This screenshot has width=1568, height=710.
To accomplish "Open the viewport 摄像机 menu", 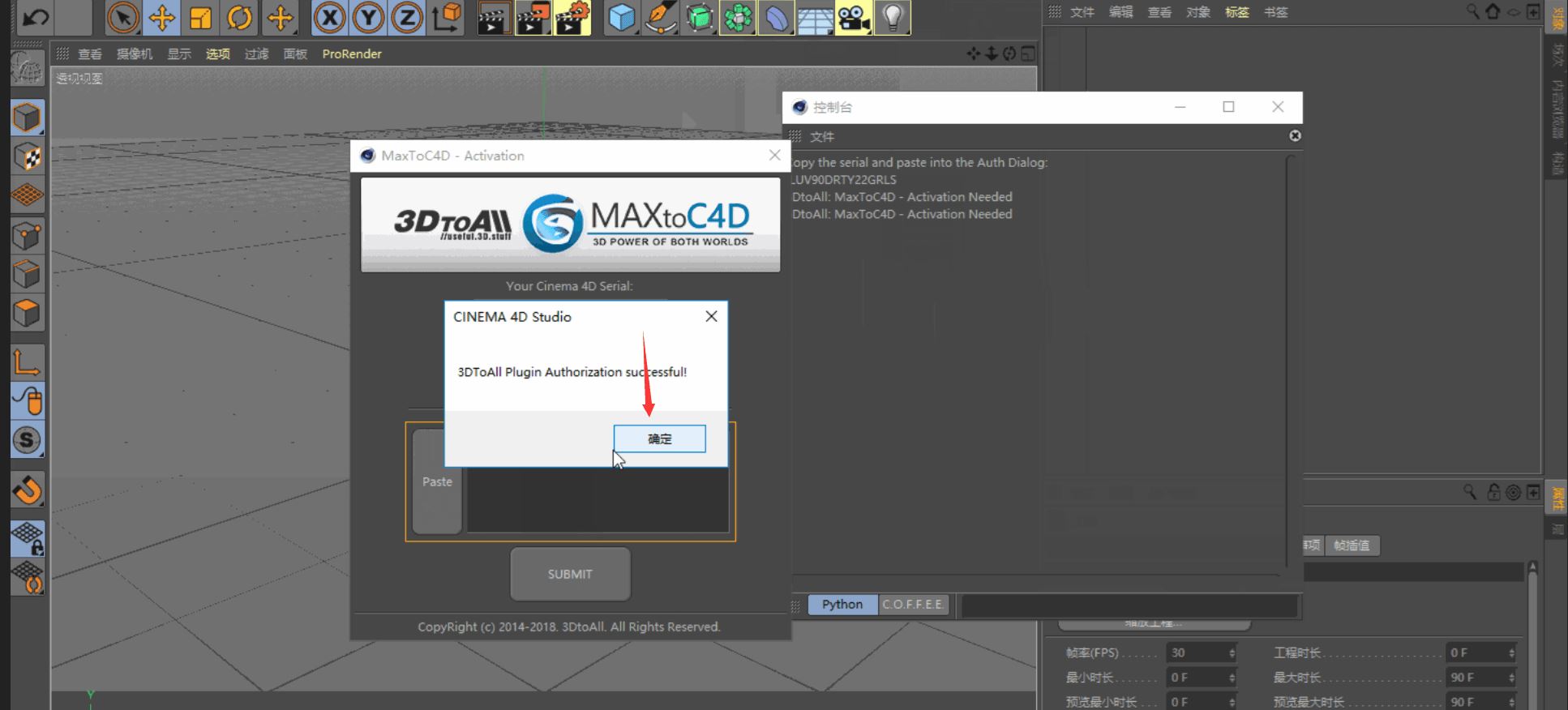I will (135, 54).
